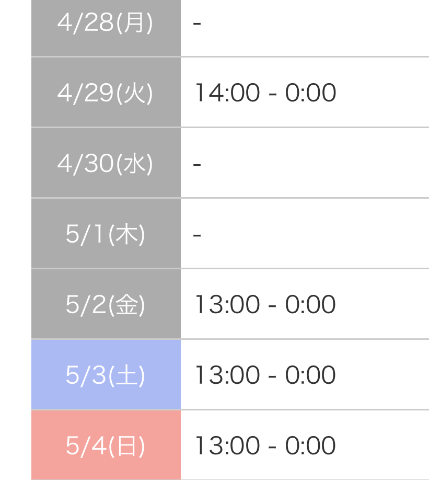Click the 14:00 - 0:00 schedule for 4/29

[x=266, y=92]
